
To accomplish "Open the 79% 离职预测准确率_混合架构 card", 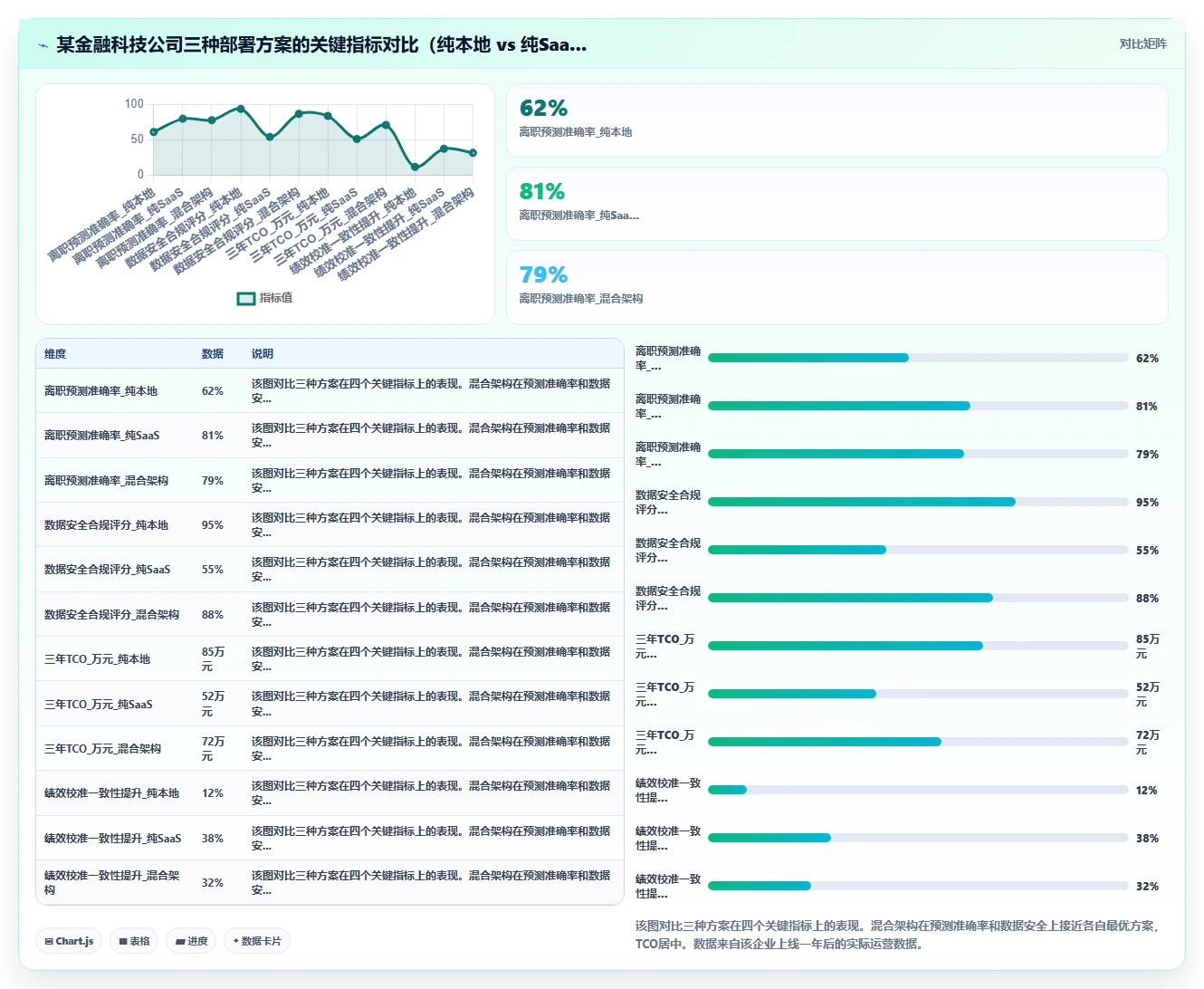I will coord(836,287).
